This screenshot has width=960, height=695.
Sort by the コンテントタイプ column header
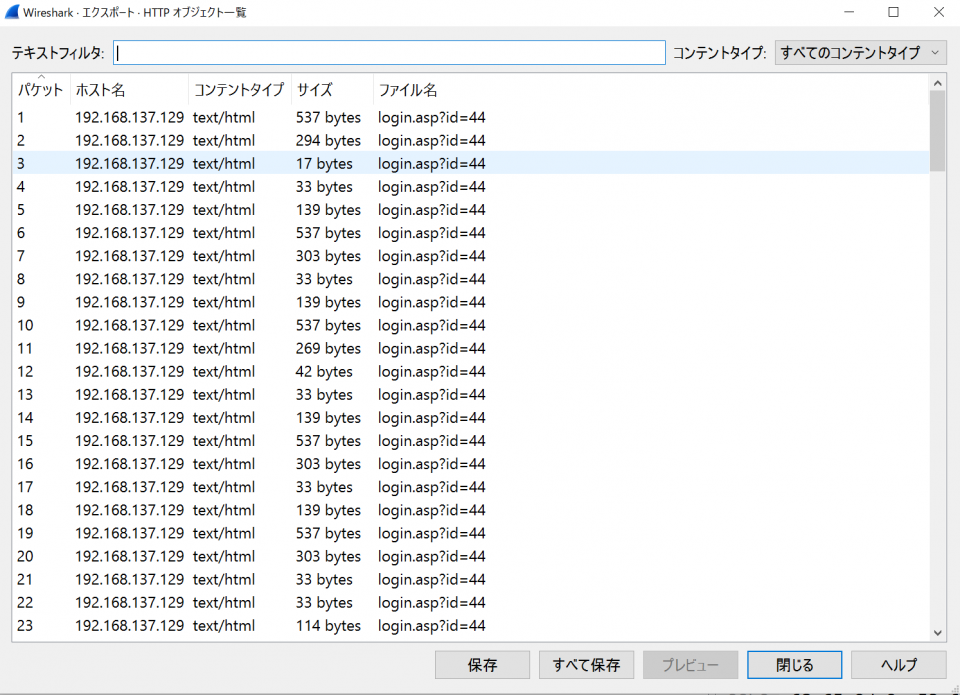coord(239,90)
